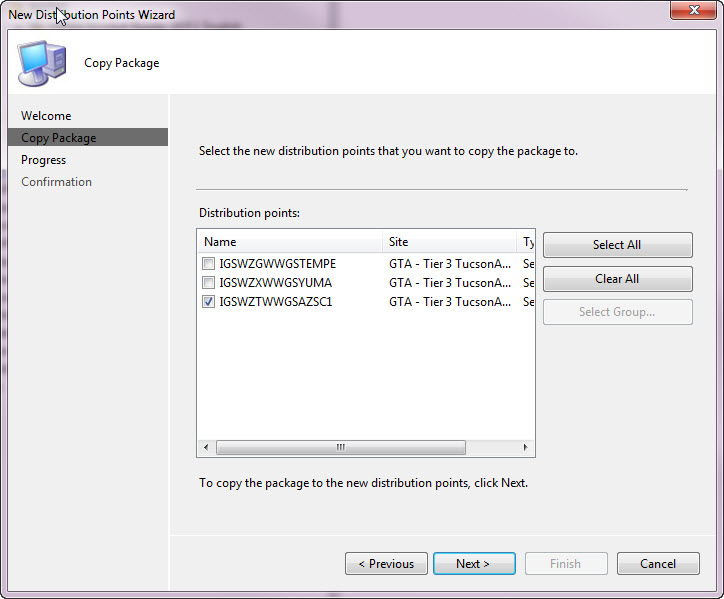Click the Select All button
724x599 pixels.
(x=617, y=245)
